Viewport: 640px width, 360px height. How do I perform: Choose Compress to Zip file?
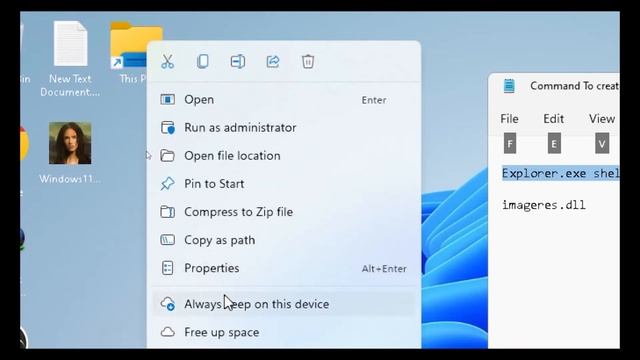pyautogui.click(x=284, y=212)
